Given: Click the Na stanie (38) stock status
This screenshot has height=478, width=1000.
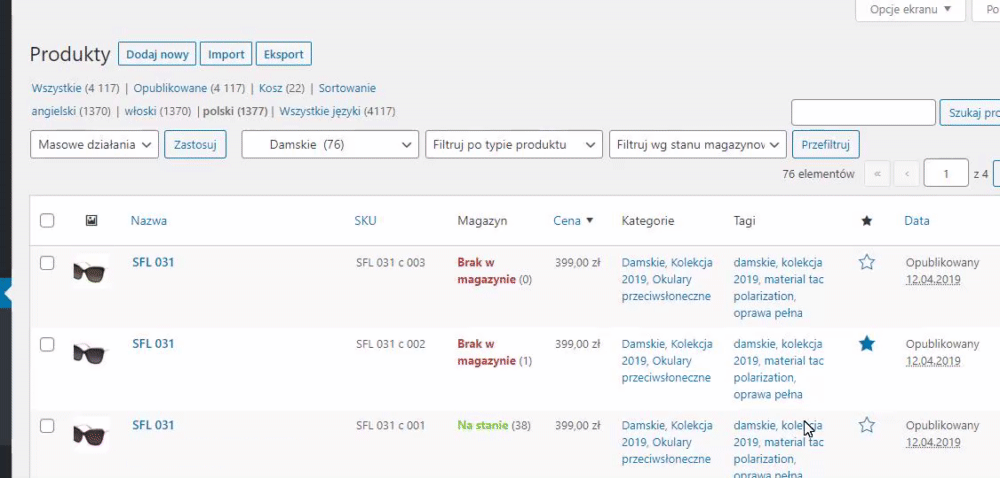Looking at the screenshot, I should click(x=494, y=425).
